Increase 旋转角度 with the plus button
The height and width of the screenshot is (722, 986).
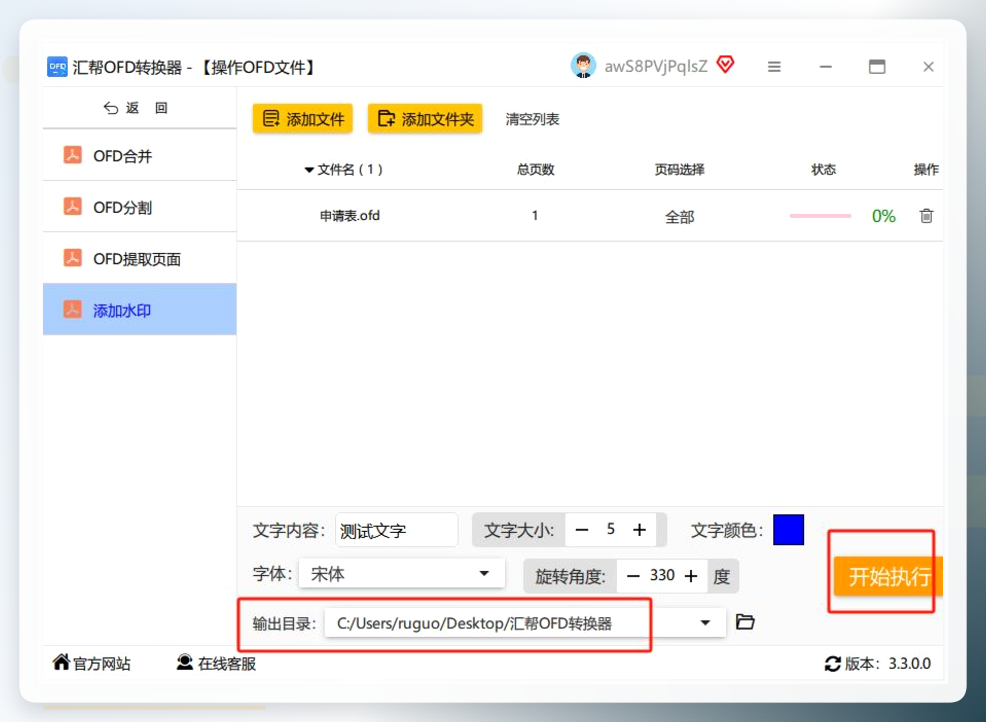tap(691, 576)
